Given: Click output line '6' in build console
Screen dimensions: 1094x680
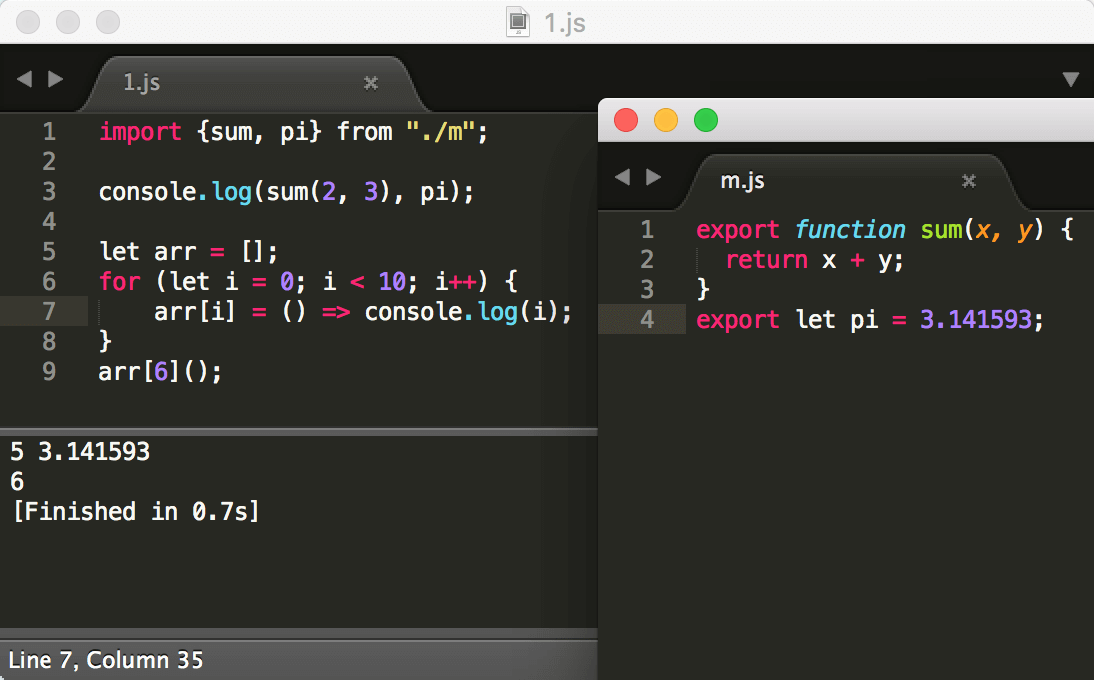Looking at the screenshot, I should click(17, 482).
